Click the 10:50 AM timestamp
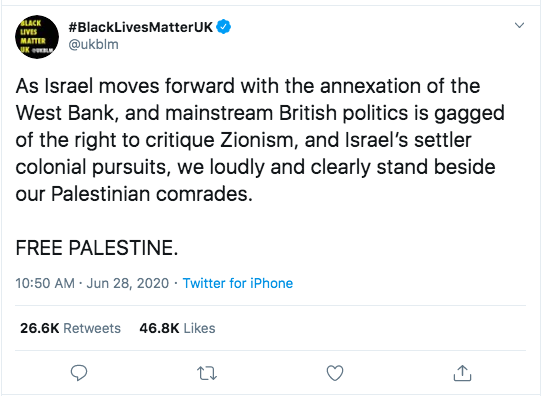Viewport: 555px width, 396px height. 45,283
